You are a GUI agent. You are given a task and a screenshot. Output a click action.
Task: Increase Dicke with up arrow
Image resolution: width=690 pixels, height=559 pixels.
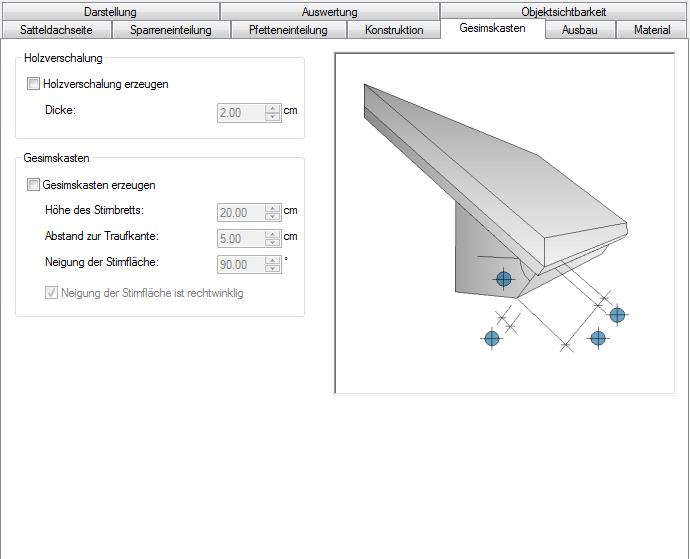tap(273, 108)
